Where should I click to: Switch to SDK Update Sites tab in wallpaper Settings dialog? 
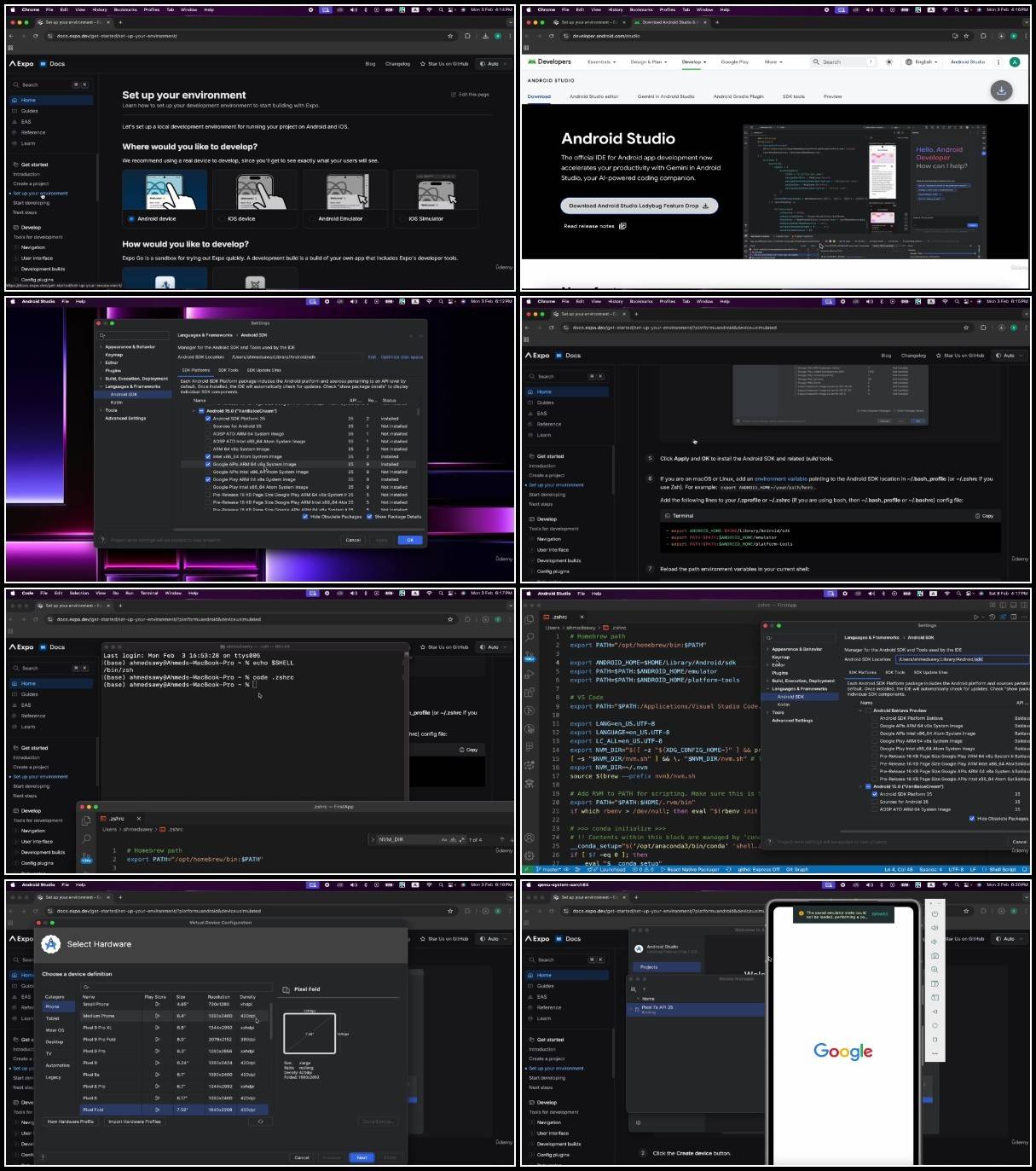click(263, 370)
